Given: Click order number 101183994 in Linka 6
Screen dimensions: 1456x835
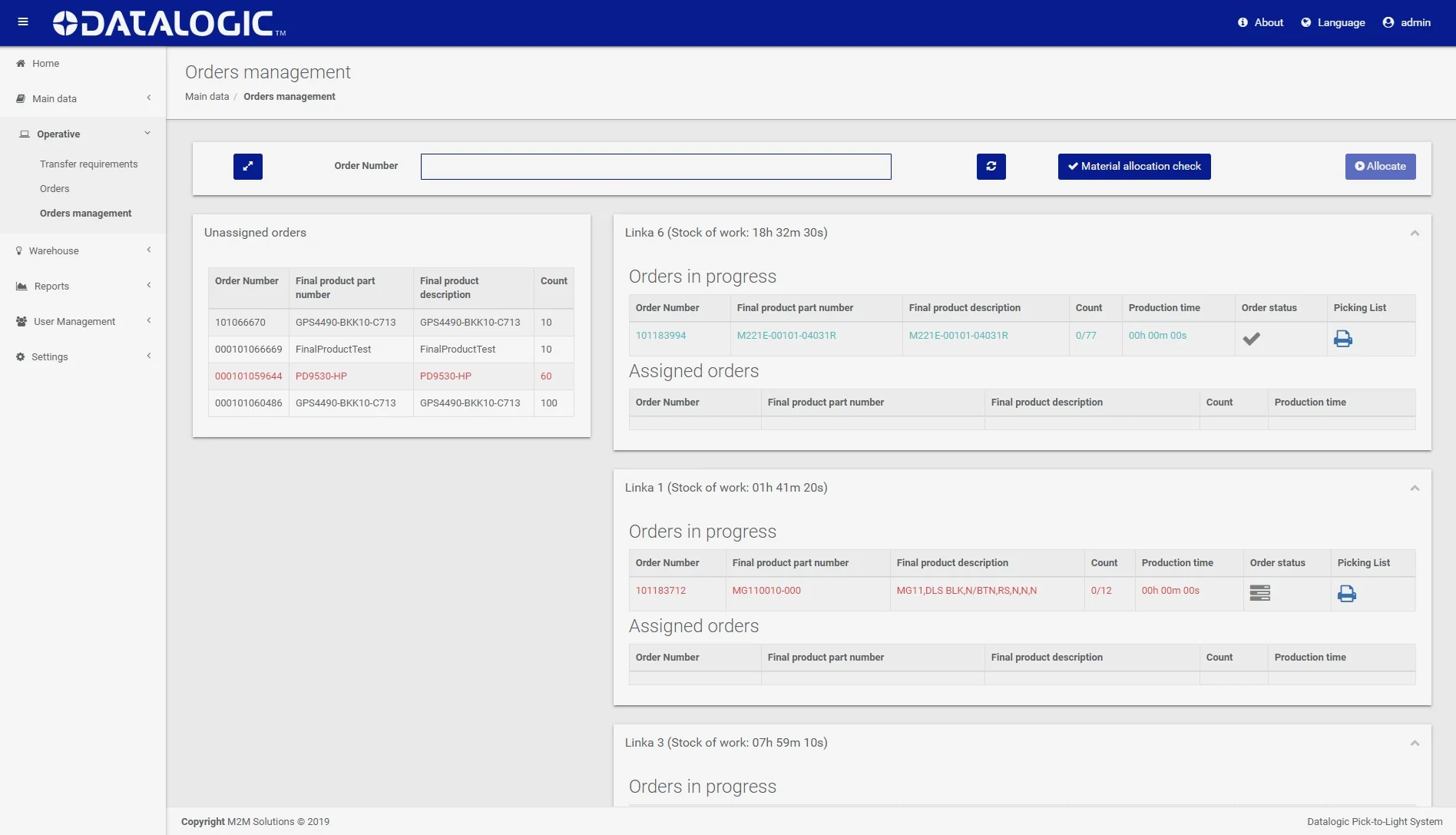Looking at the screenshot, I should pyautogui.click(x=661, y=336).
